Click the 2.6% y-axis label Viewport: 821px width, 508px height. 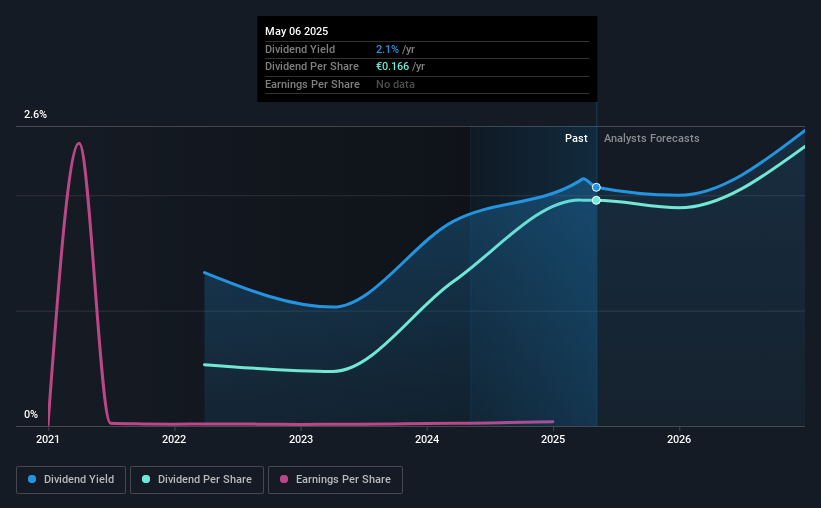(x=35, y=114)
